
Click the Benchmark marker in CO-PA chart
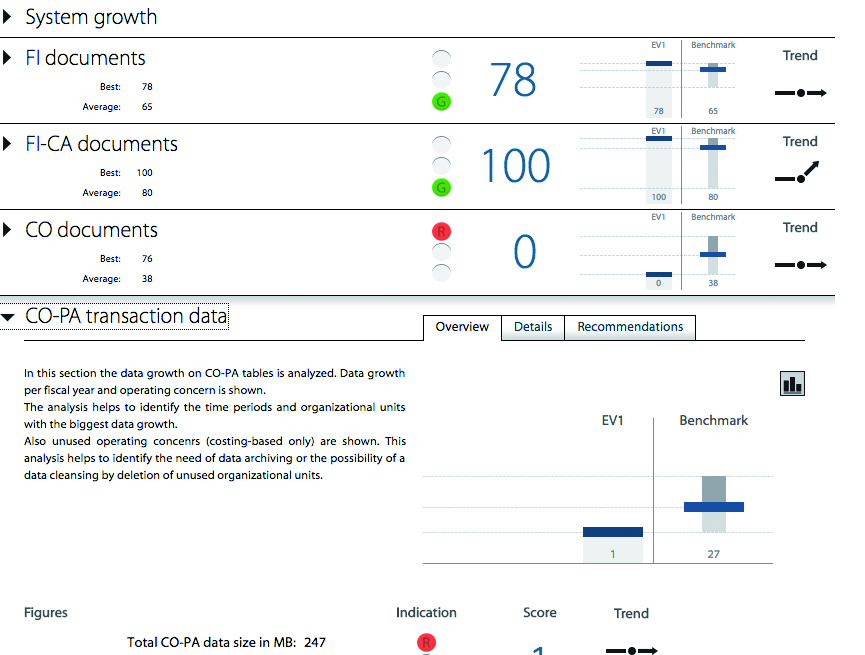pos(713,507)
